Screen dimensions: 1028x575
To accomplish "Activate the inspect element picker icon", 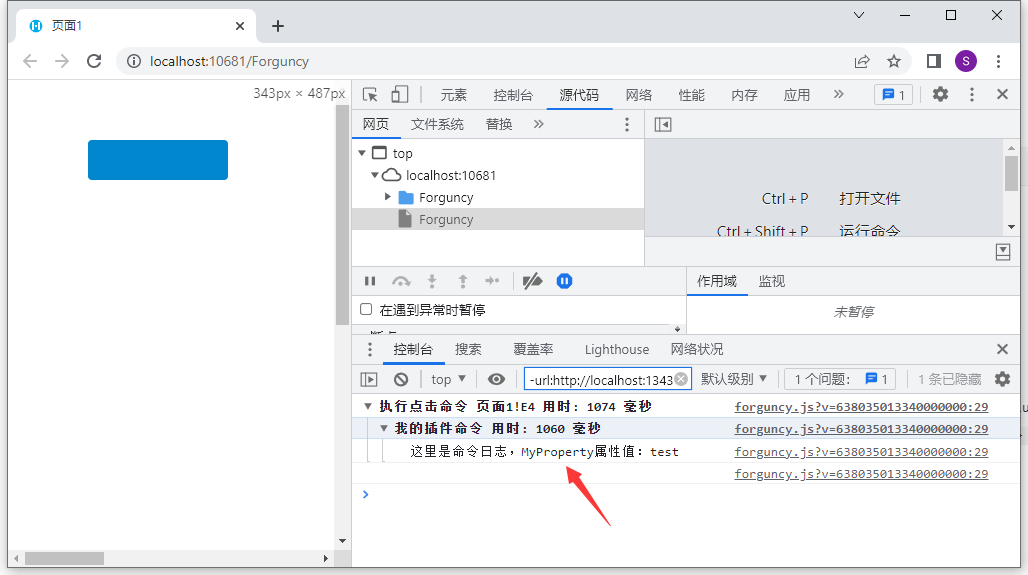I will coord(370,95).
